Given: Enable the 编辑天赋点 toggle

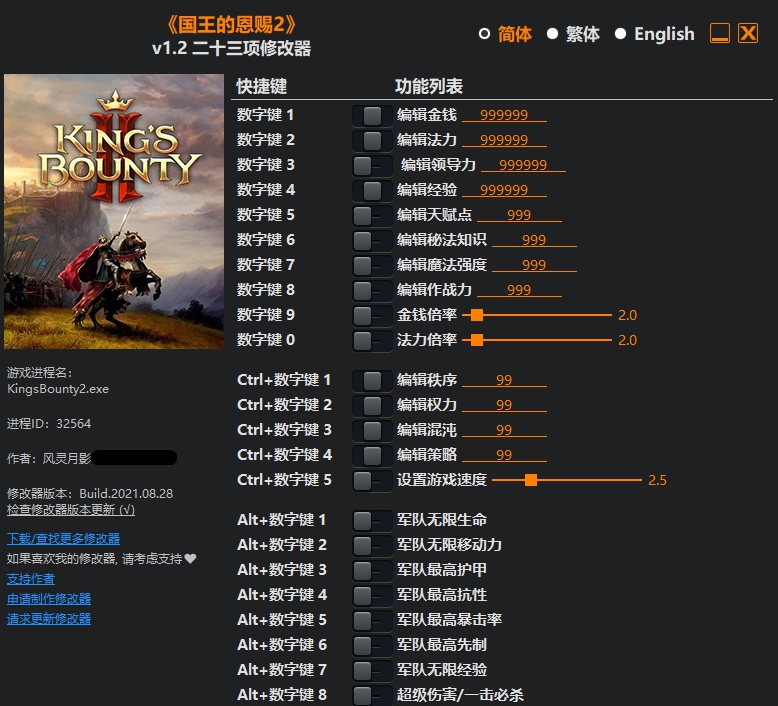Looking at the screenshot, I should coord(372,216).
